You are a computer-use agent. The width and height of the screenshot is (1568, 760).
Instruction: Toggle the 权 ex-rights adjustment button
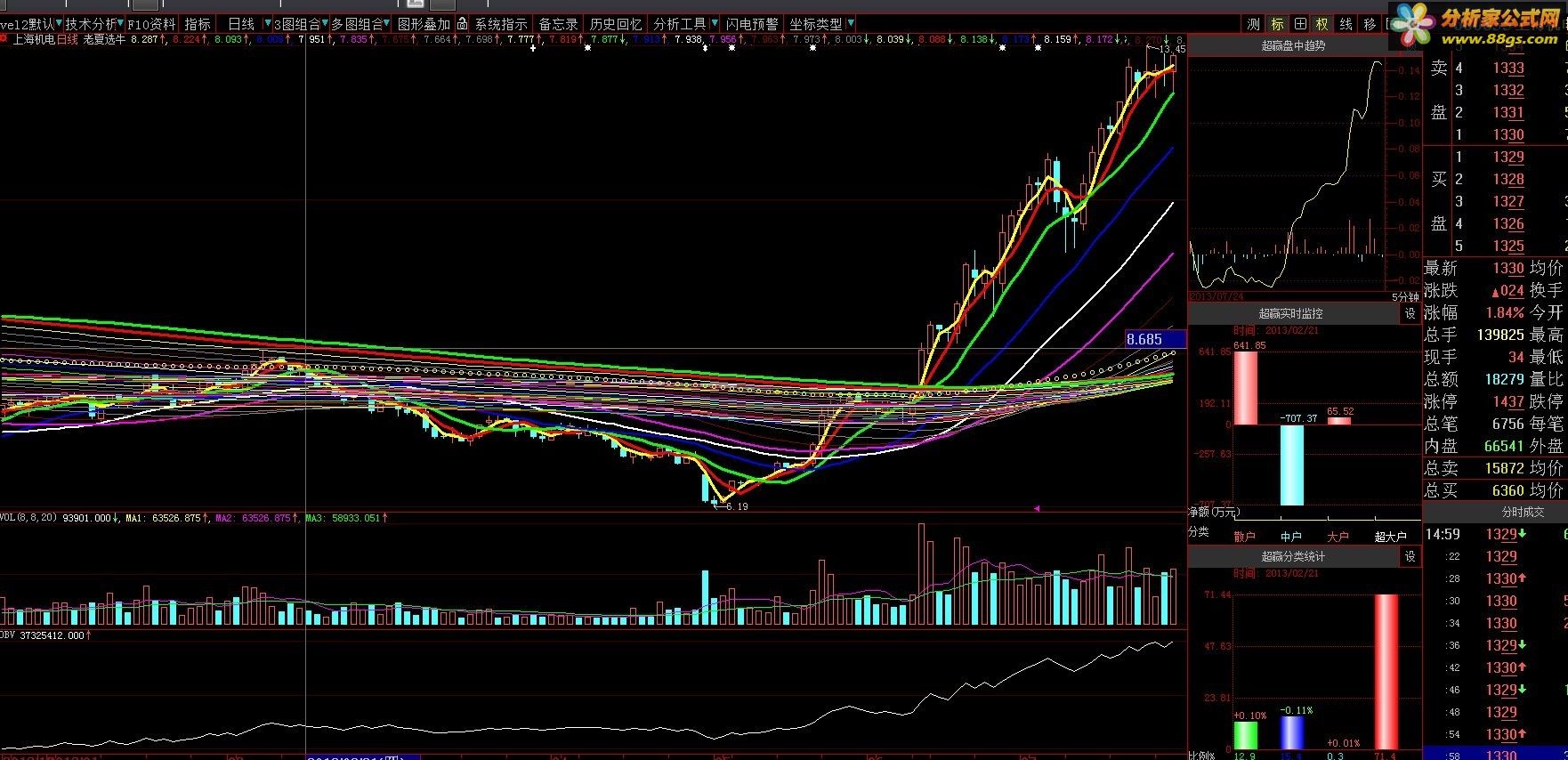1323,24
